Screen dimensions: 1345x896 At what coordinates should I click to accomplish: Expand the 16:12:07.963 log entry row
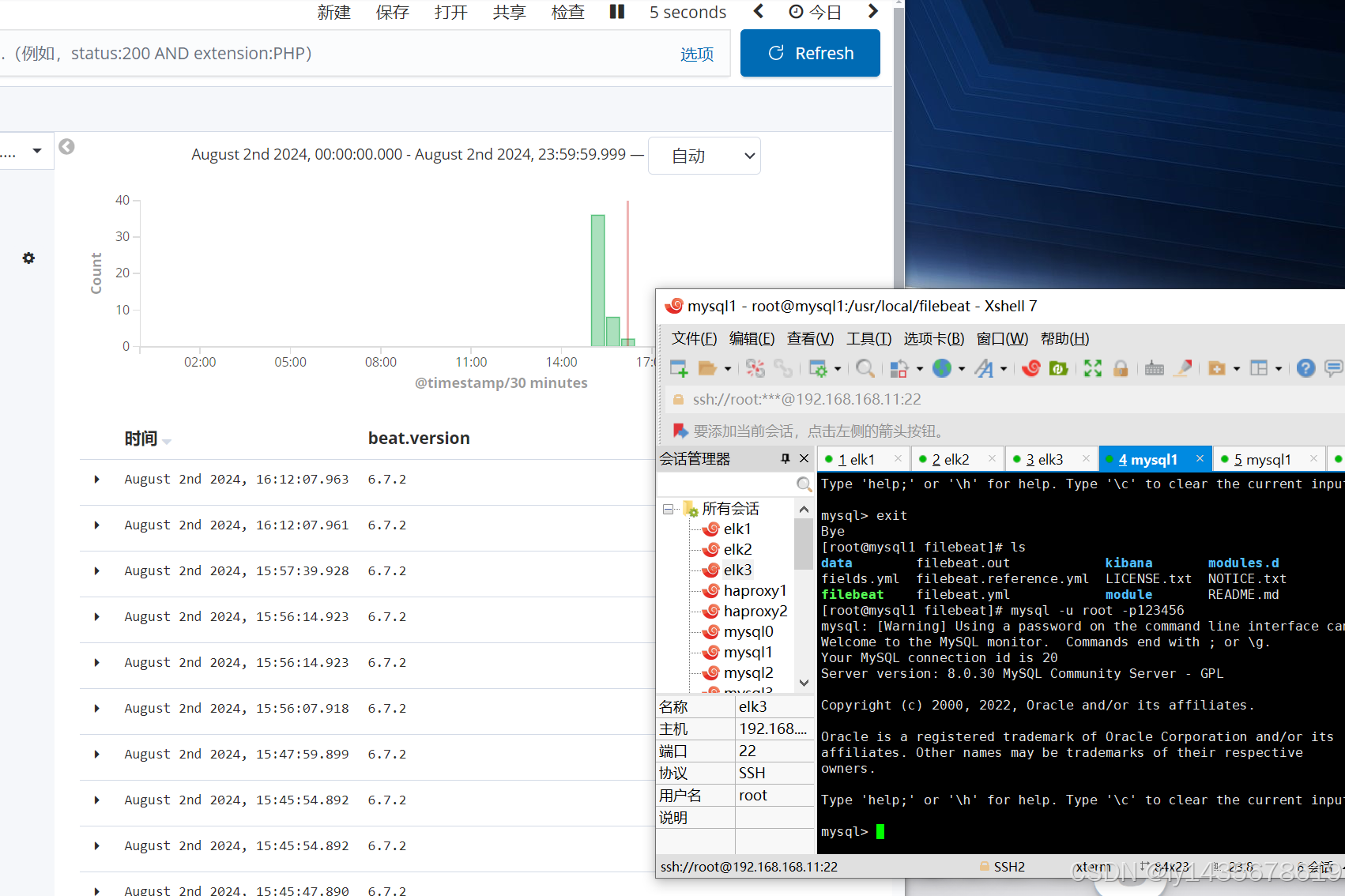pyautogui.click(x=97, y=480)
